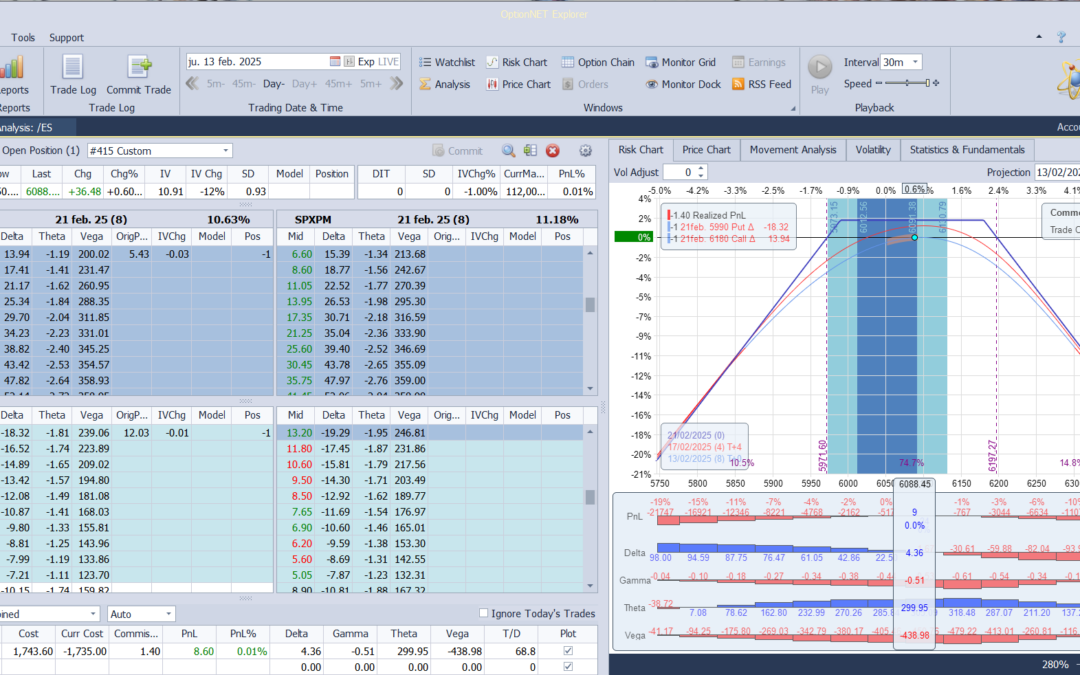Open the Interval 30m dropdown
1080x675 pixels.
tap(915, 62)
